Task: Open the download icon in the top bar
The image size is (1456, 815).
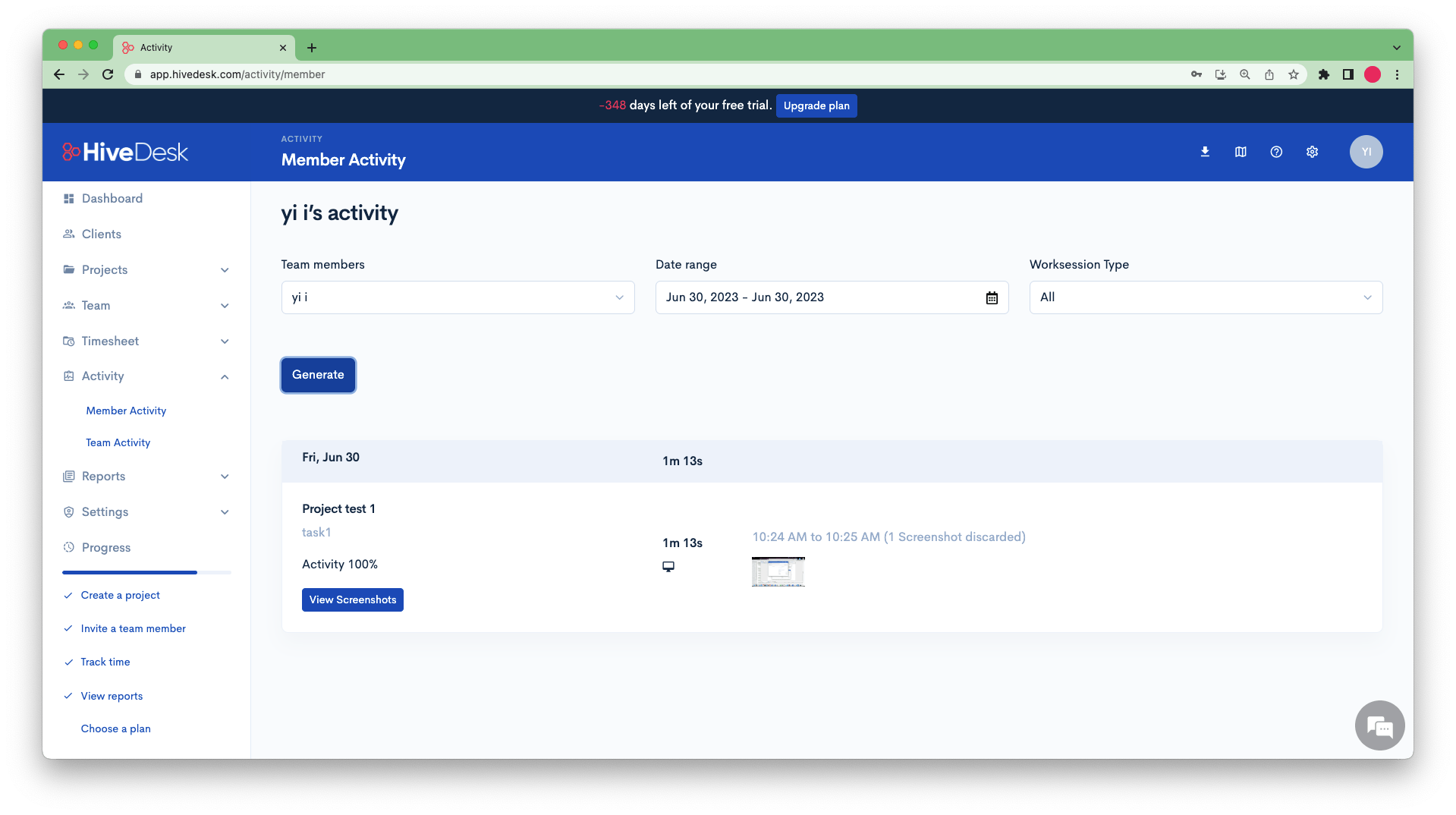Action: click(x=1204, y=152)
